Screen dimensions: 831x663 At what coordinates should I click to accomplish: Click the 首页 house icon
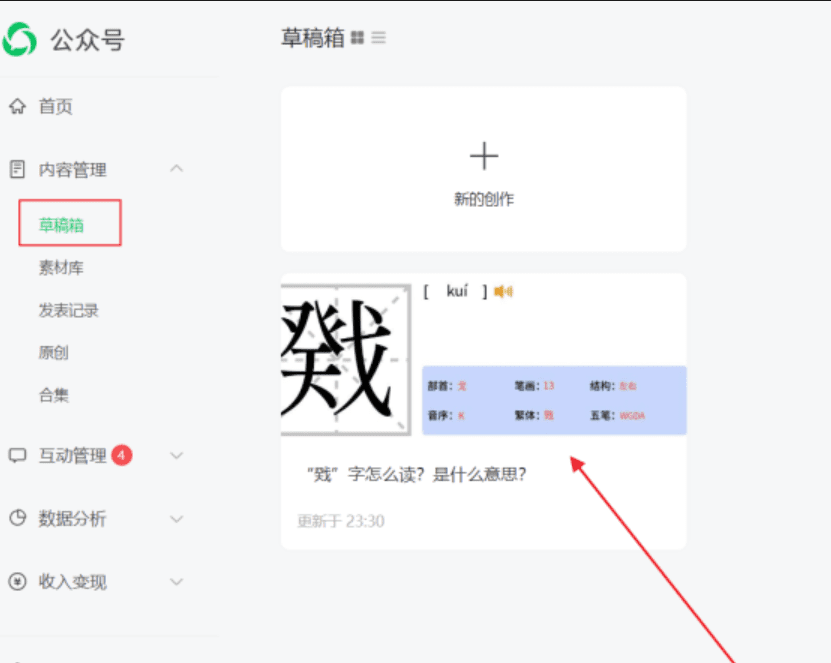[x=17, y=107]
